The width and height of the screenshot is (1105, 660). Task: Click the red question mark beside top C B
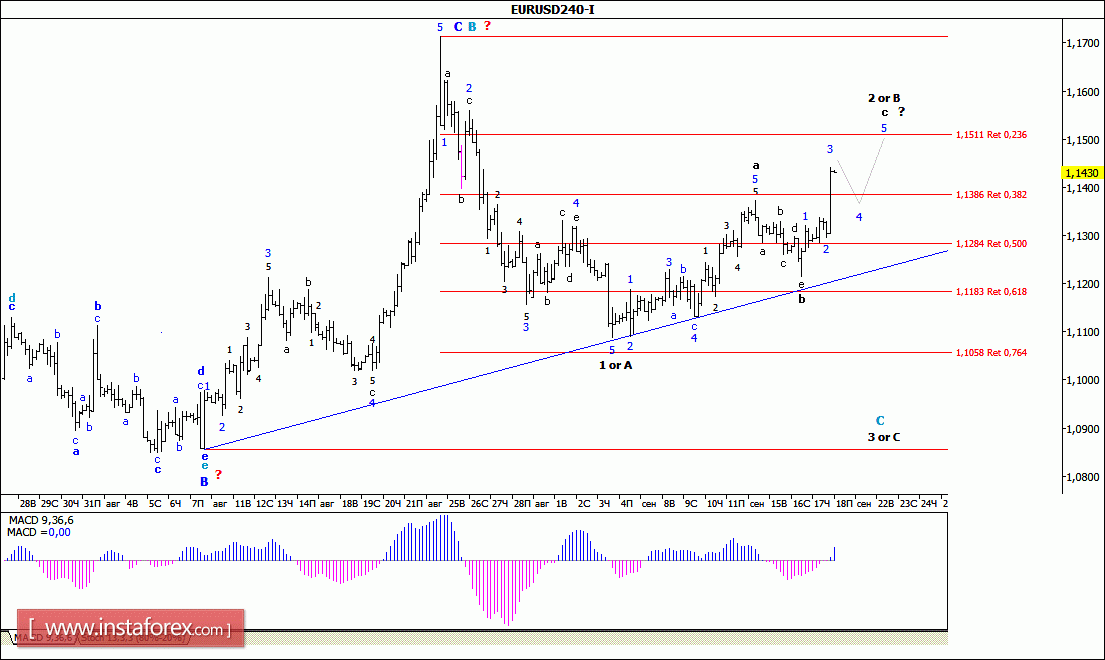487,26
